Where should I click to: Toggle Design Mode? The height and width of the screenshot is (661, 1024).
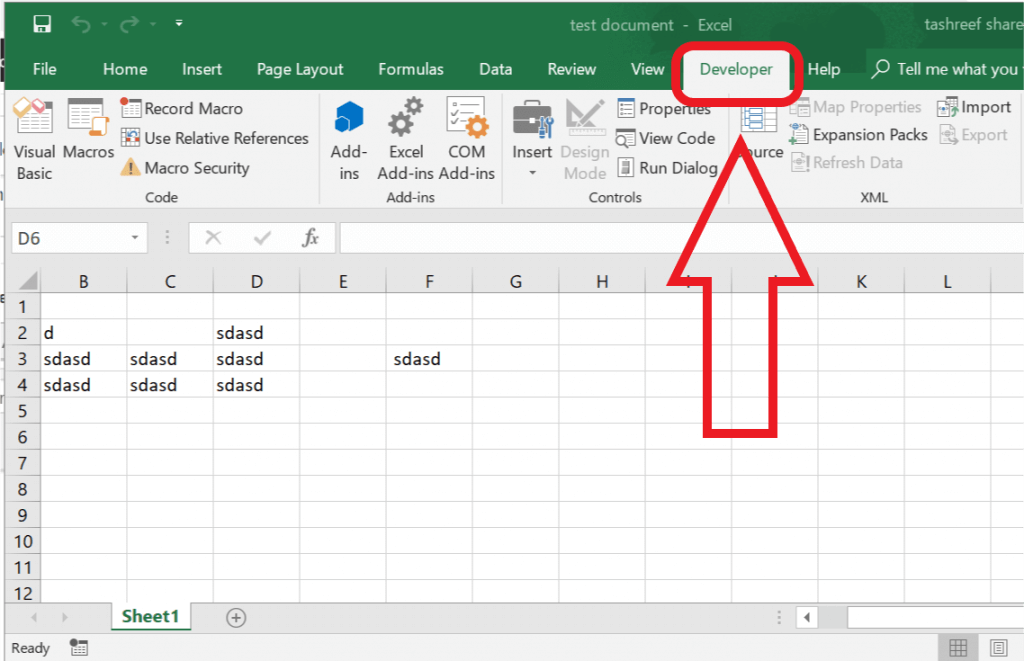point(585,140)
